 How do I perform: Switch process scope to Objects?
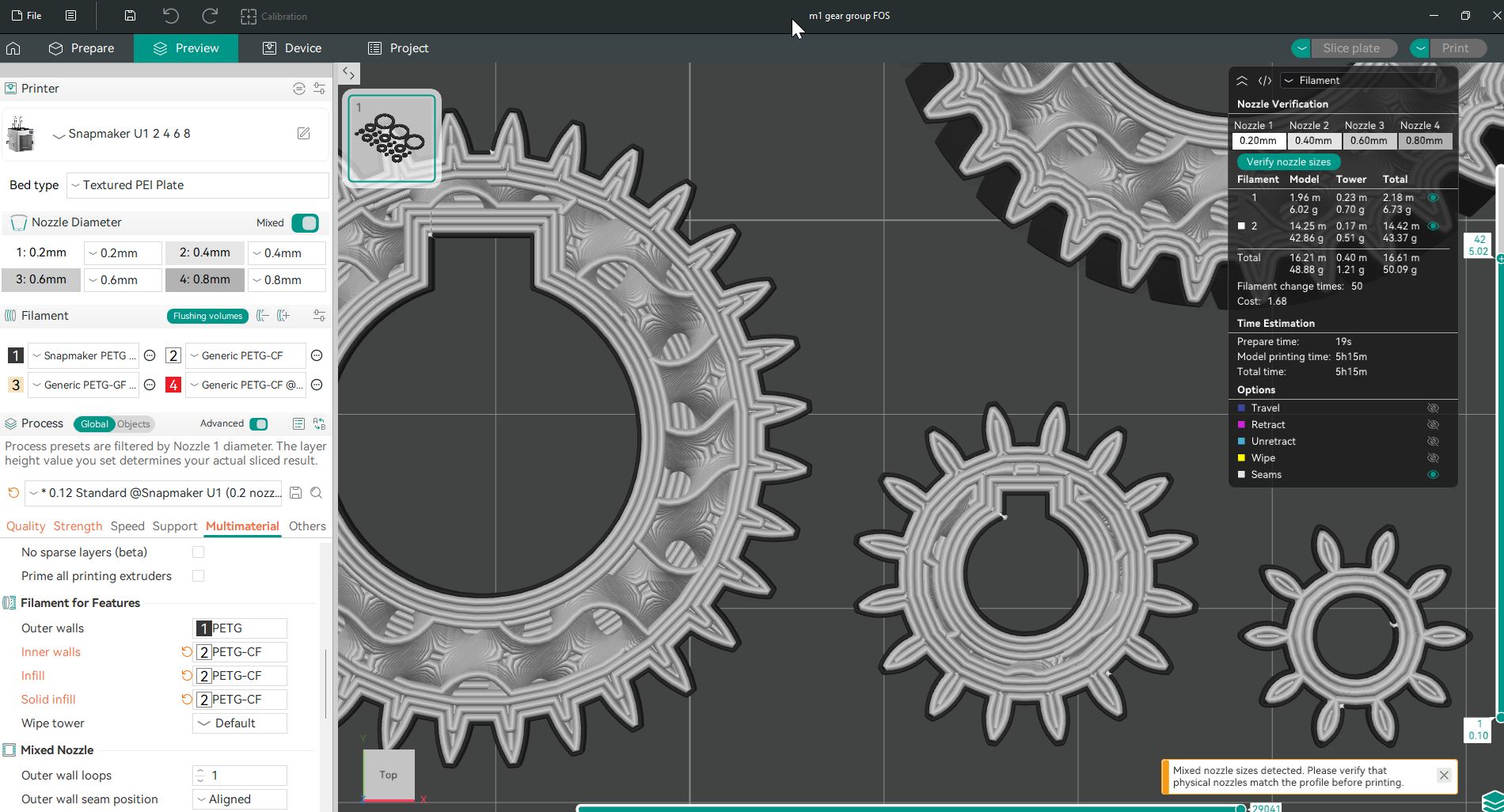(134, 424)
